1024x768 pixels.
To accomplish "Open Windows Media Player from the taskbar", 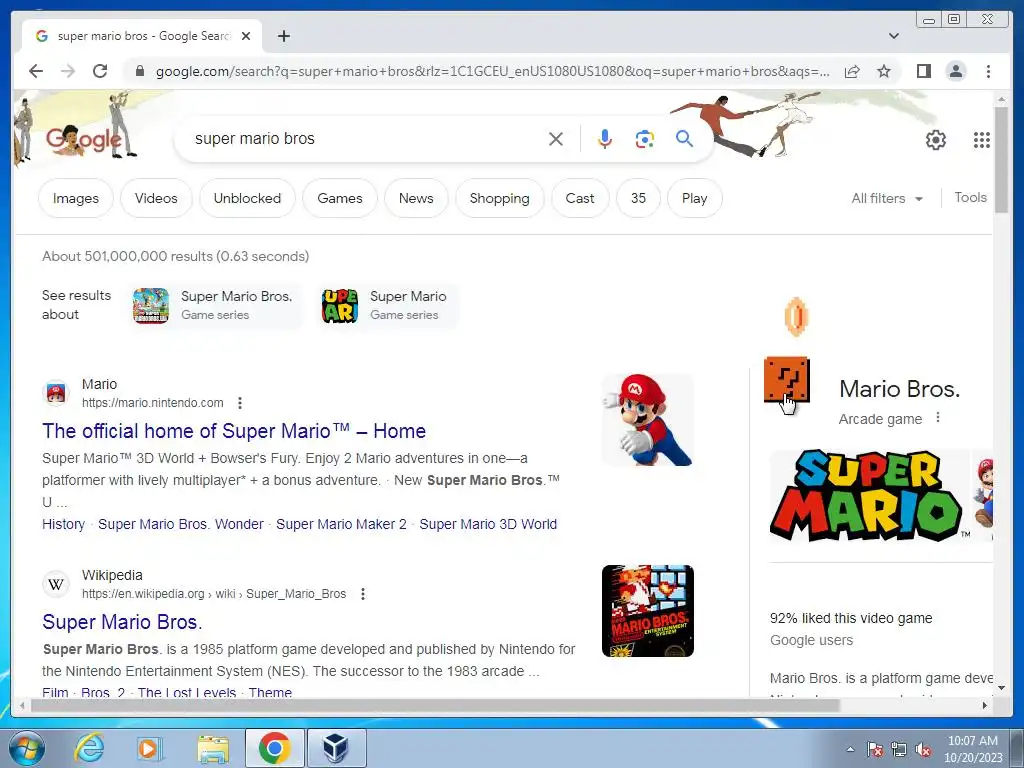I will (150, 748).
